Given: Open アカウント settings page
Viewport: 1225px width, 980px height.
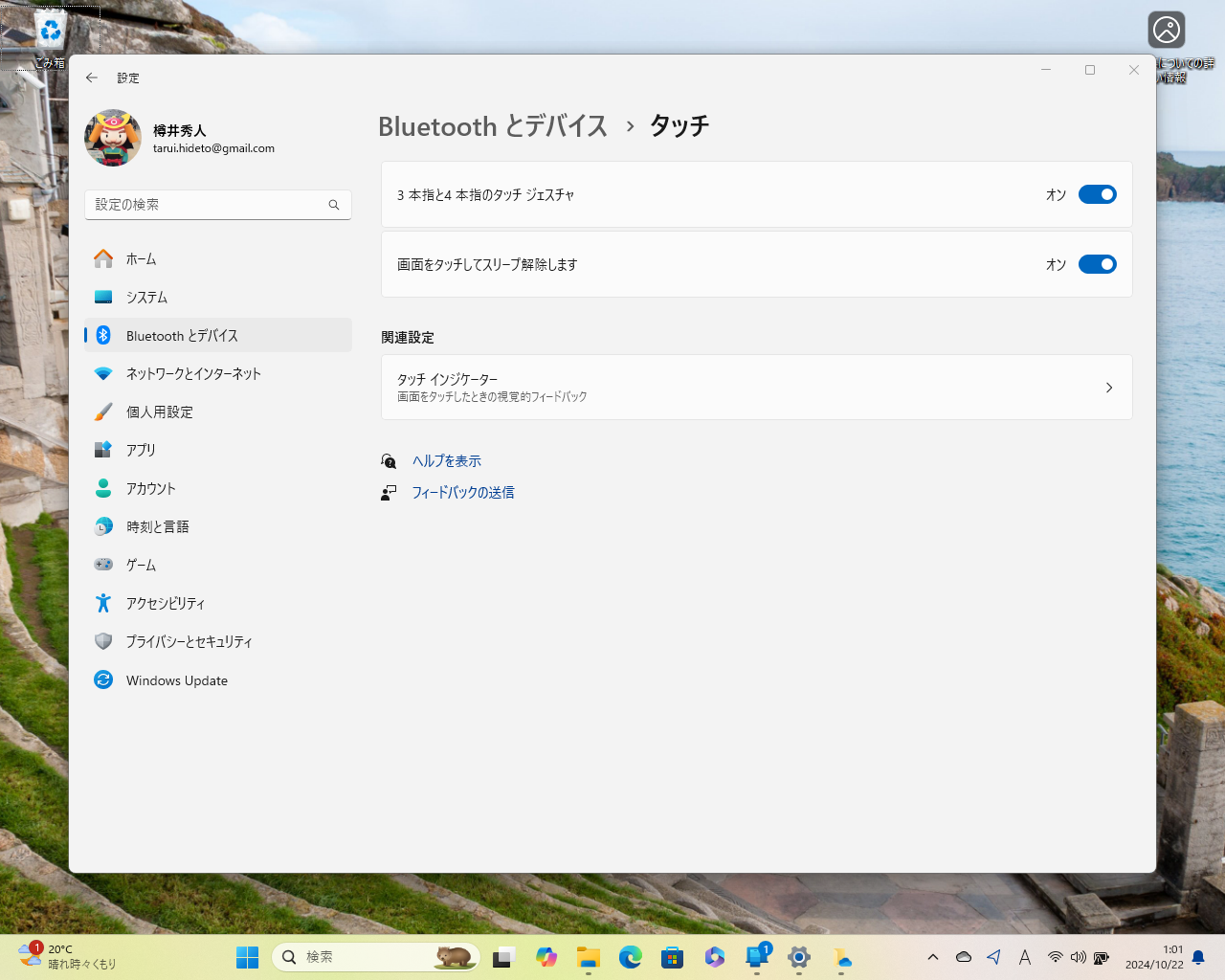Looking at the screenshot, I should 218,488.
